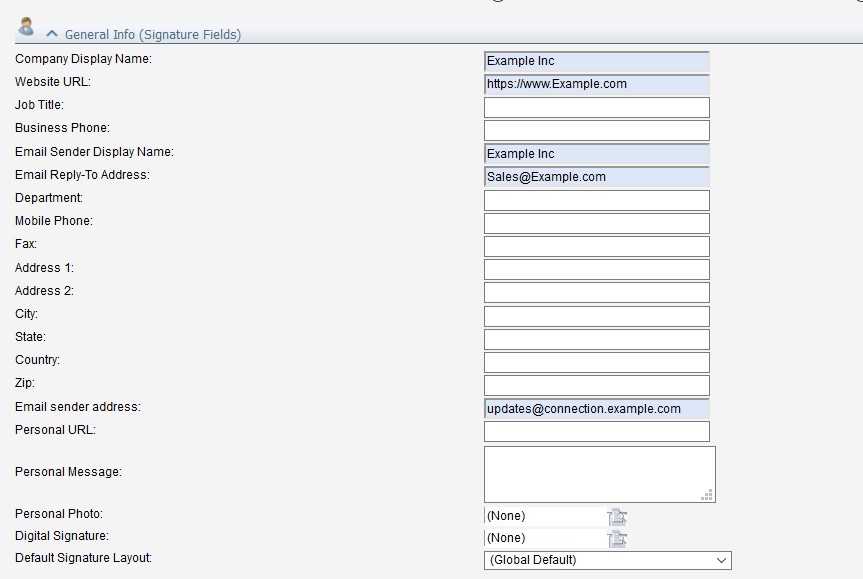This screenshot has width=863, height=579.
Task: Click the Email Reply-To Address label
Action: [x=82, y=175]
